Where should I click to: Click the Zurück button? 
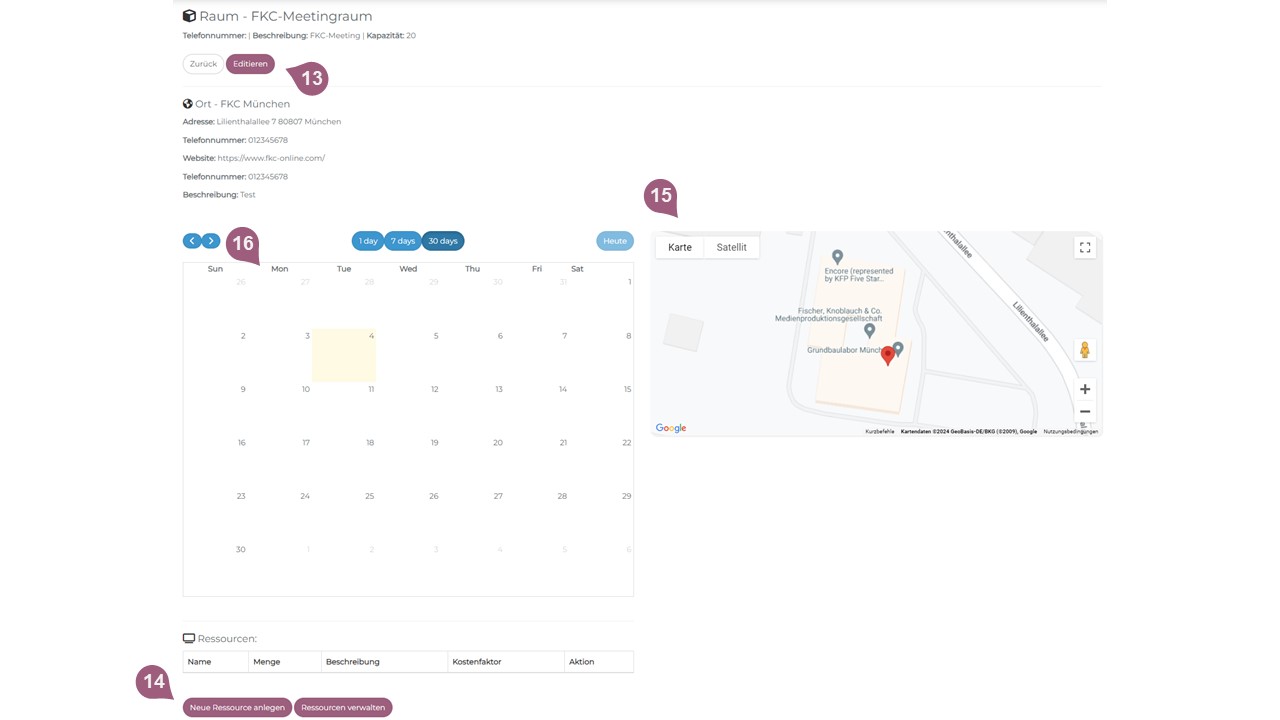coord(203,64)
